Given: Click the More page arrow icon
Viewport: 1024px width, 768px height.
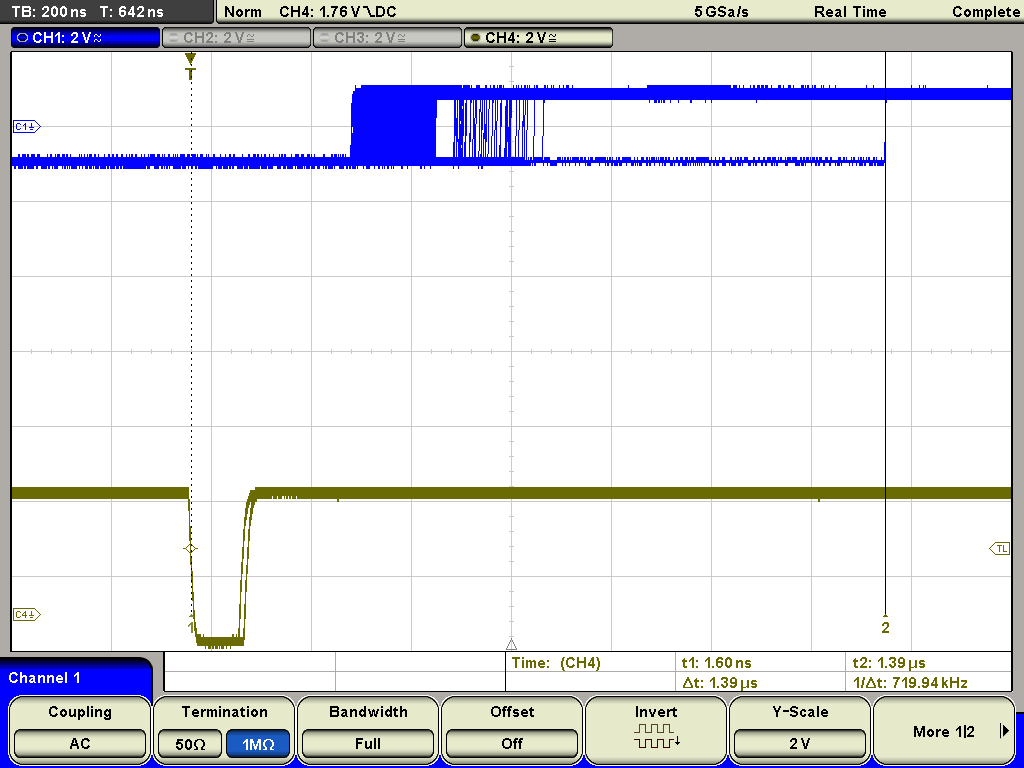Looking at the screenshot, I should [1004, 731].
